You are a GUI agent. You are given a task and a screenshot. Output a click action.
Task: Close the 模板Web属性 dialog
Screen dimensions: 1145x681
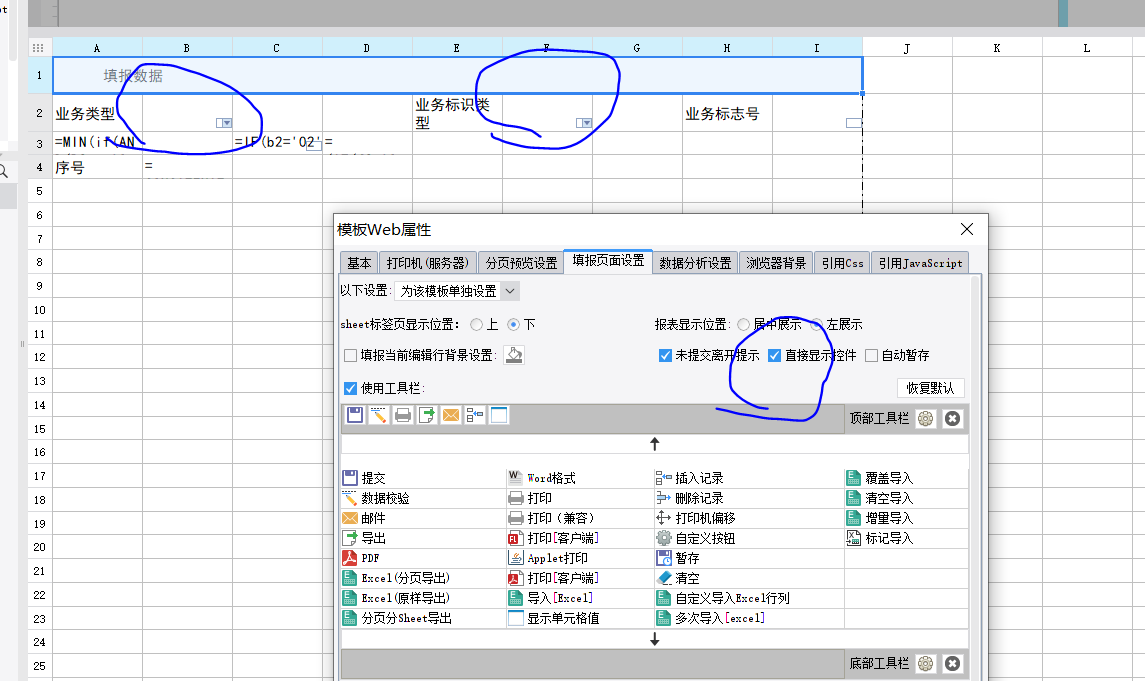[967, 229]
